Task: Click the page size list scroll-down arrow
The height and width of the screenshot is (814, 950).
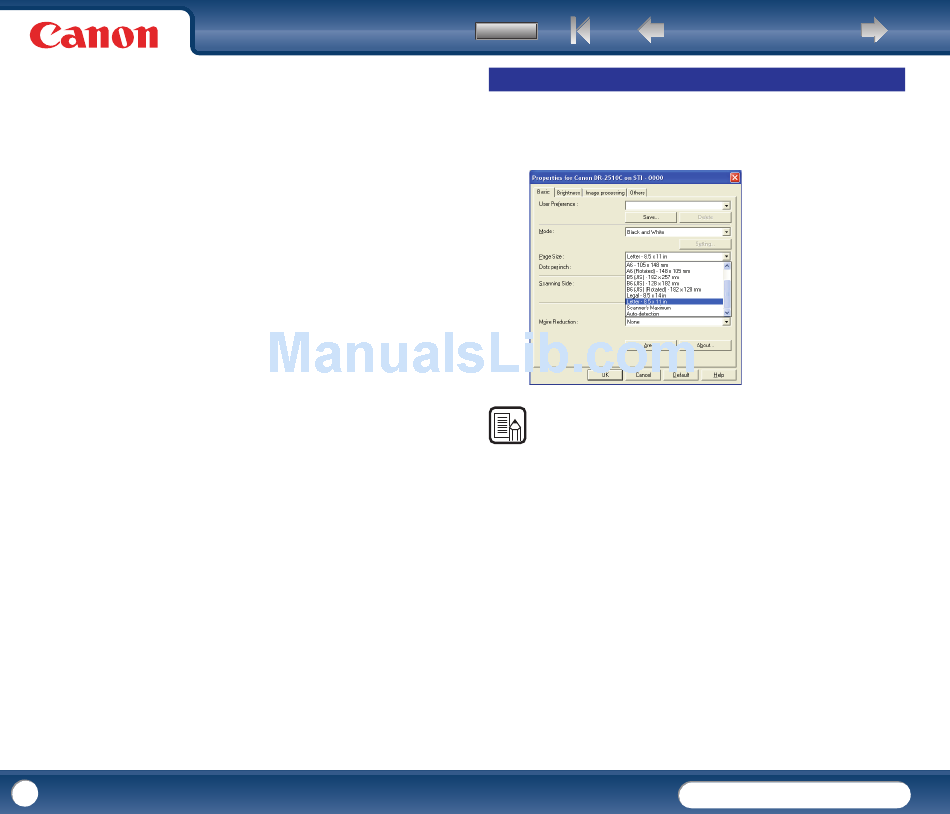Action: [727, 313]
